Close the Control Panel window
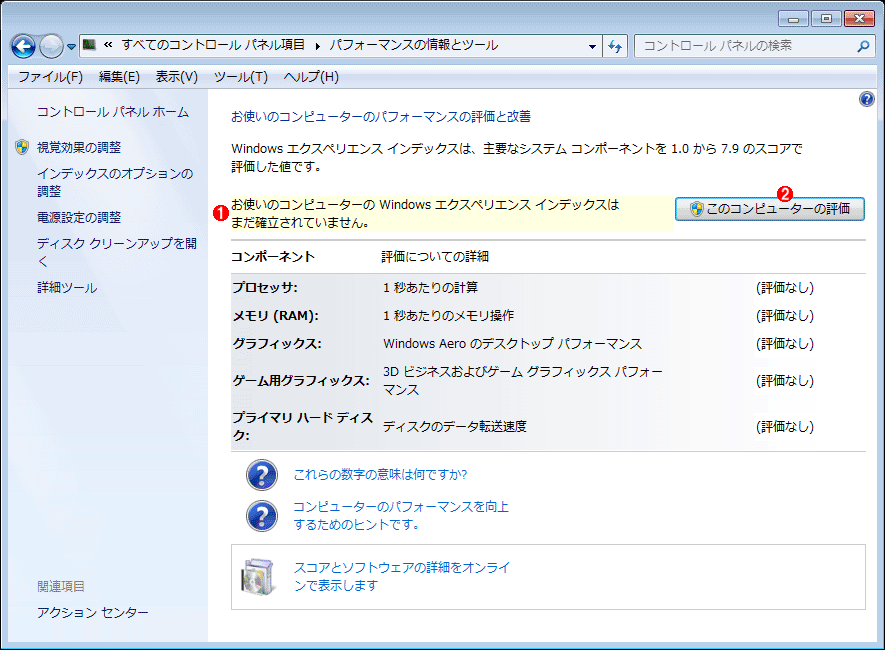Image resolution: width=885 pixels, height=650 pixels. pyautogui.click(x=860, y=19)
